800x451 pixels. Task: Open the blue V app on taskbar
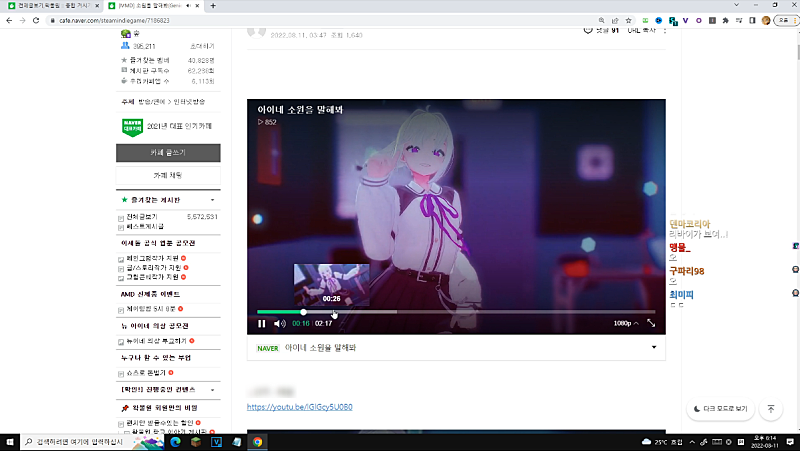pos(216,442)
